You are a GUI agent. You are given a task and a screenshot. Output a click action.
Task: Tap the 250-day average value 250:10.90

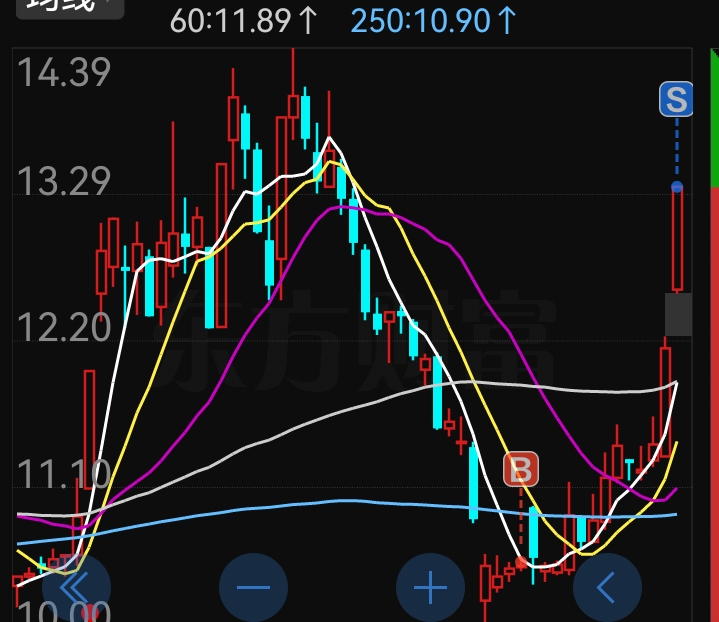pyautogui.click(x=433, y=21)
